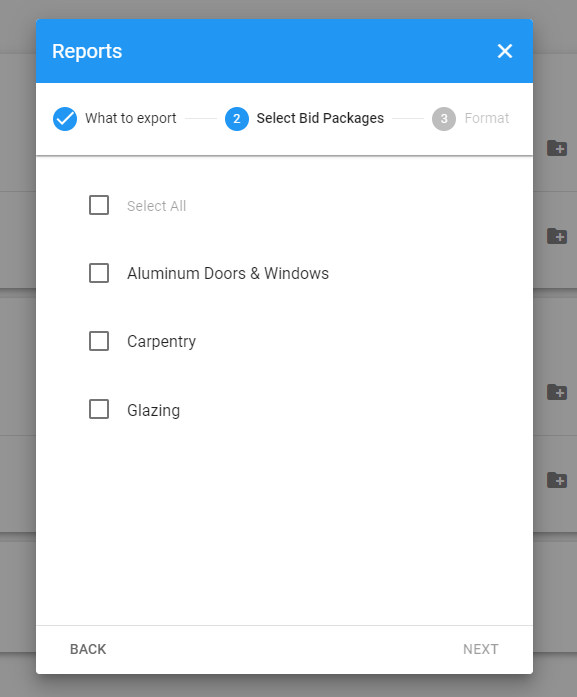Click the NEXT button
Image resolution: width=577 pixels, height=697 pixels.
[481, 649]
